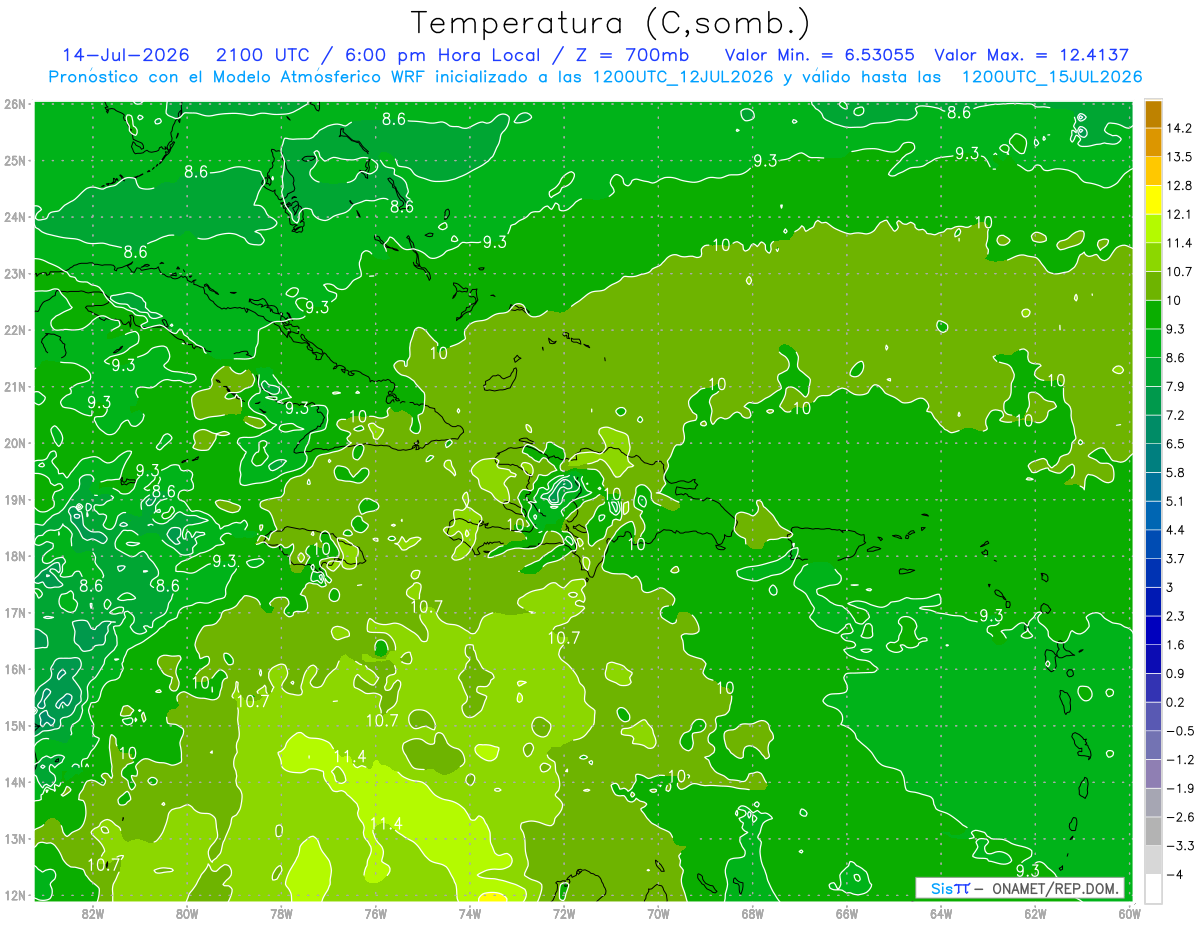Click longitude axis label '68W'
The height and width of the screenshot is (927, 1200).
click(x=752, y=912)
